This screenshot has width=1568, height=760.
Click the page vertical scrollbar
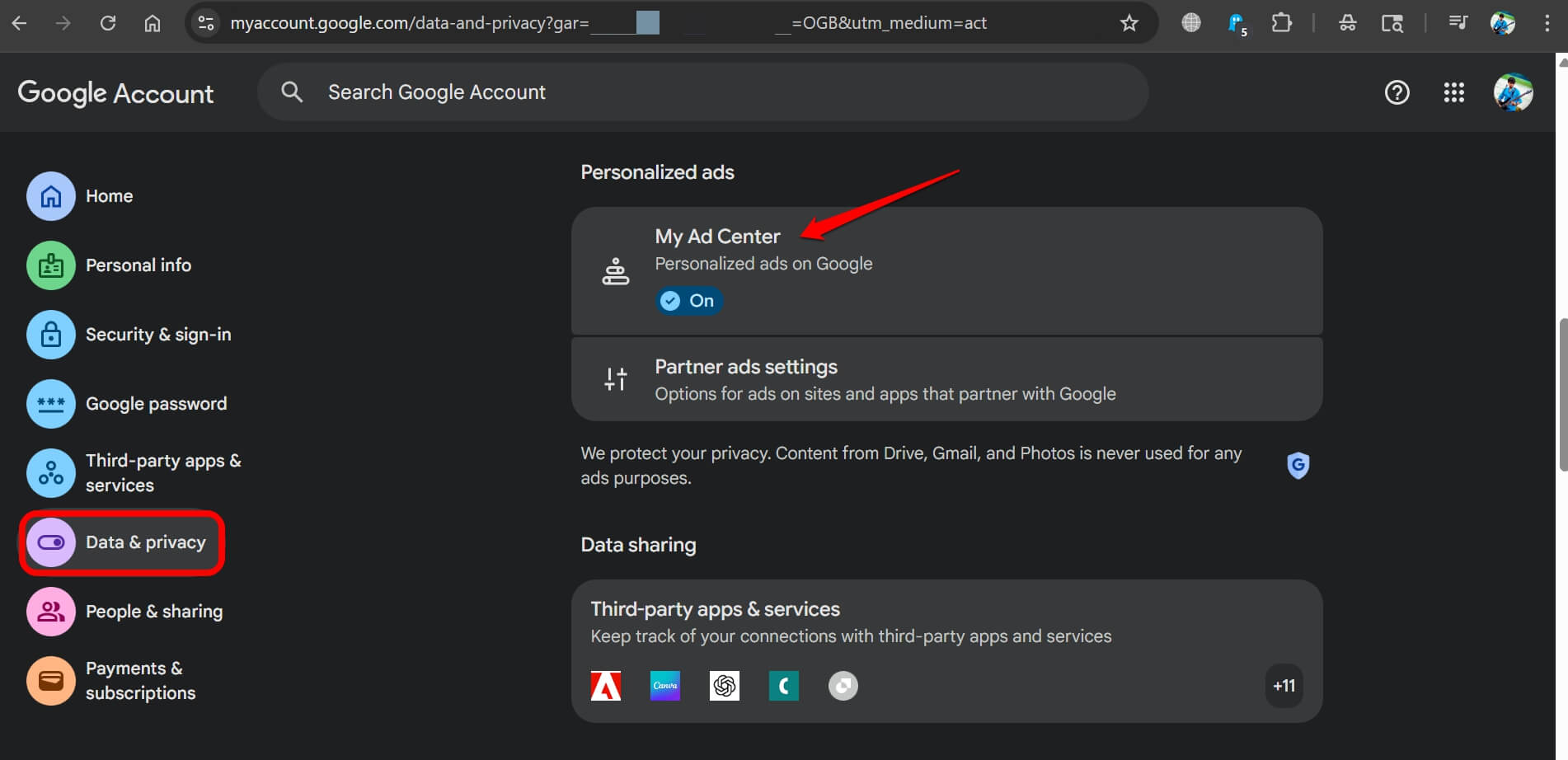pyautogui.click(x=1562, y=396)
